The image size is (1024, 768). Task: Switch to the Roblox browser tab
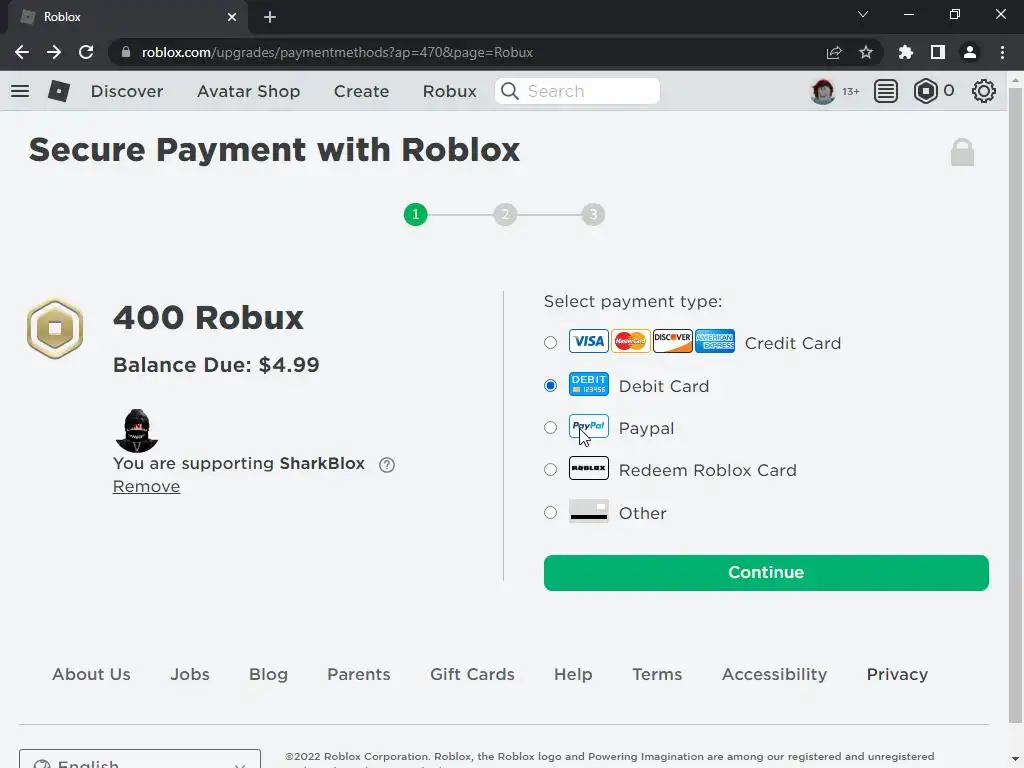pos(127,17)
